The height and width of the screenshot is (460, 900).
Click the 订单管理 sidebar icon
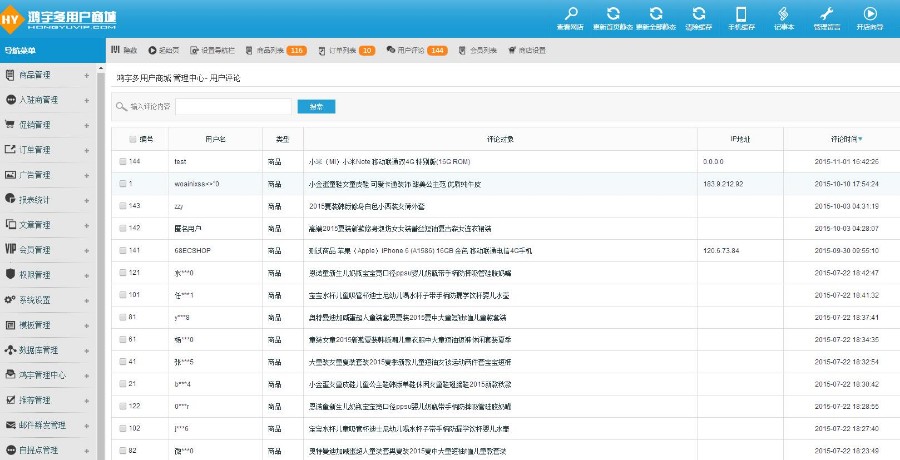[x=10, y=149]
